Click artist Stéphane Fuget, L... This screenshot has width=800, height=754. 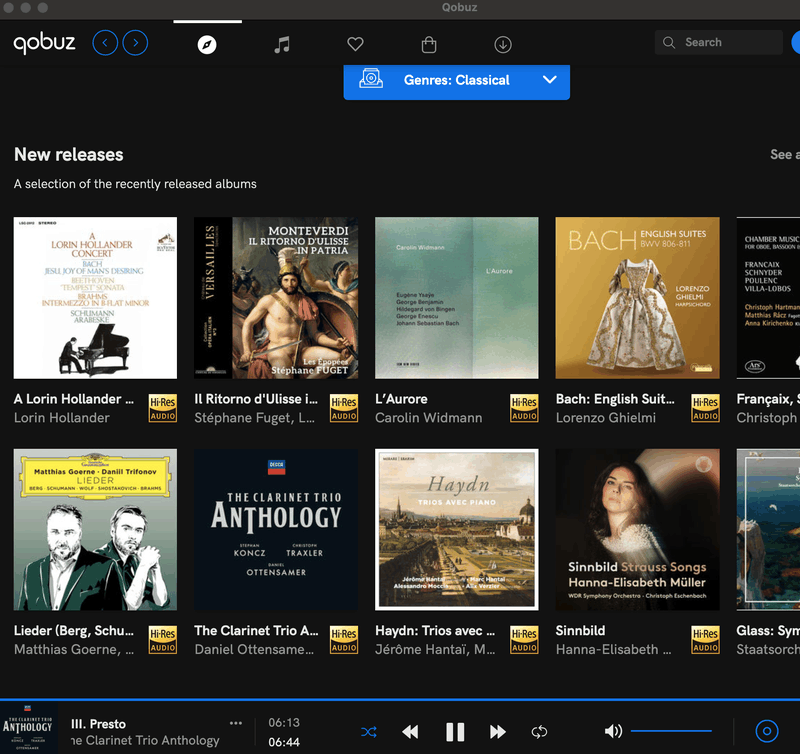coord(255,418)
